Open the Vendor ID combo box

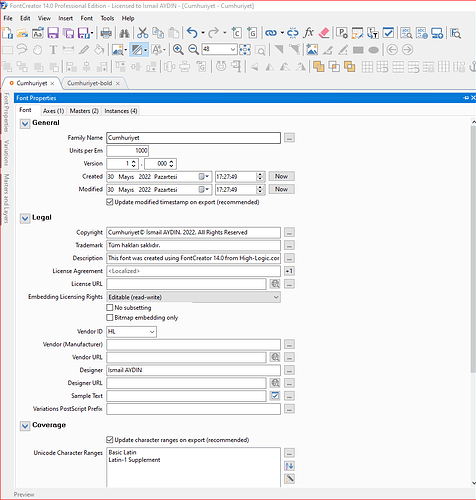click(131, 332)
